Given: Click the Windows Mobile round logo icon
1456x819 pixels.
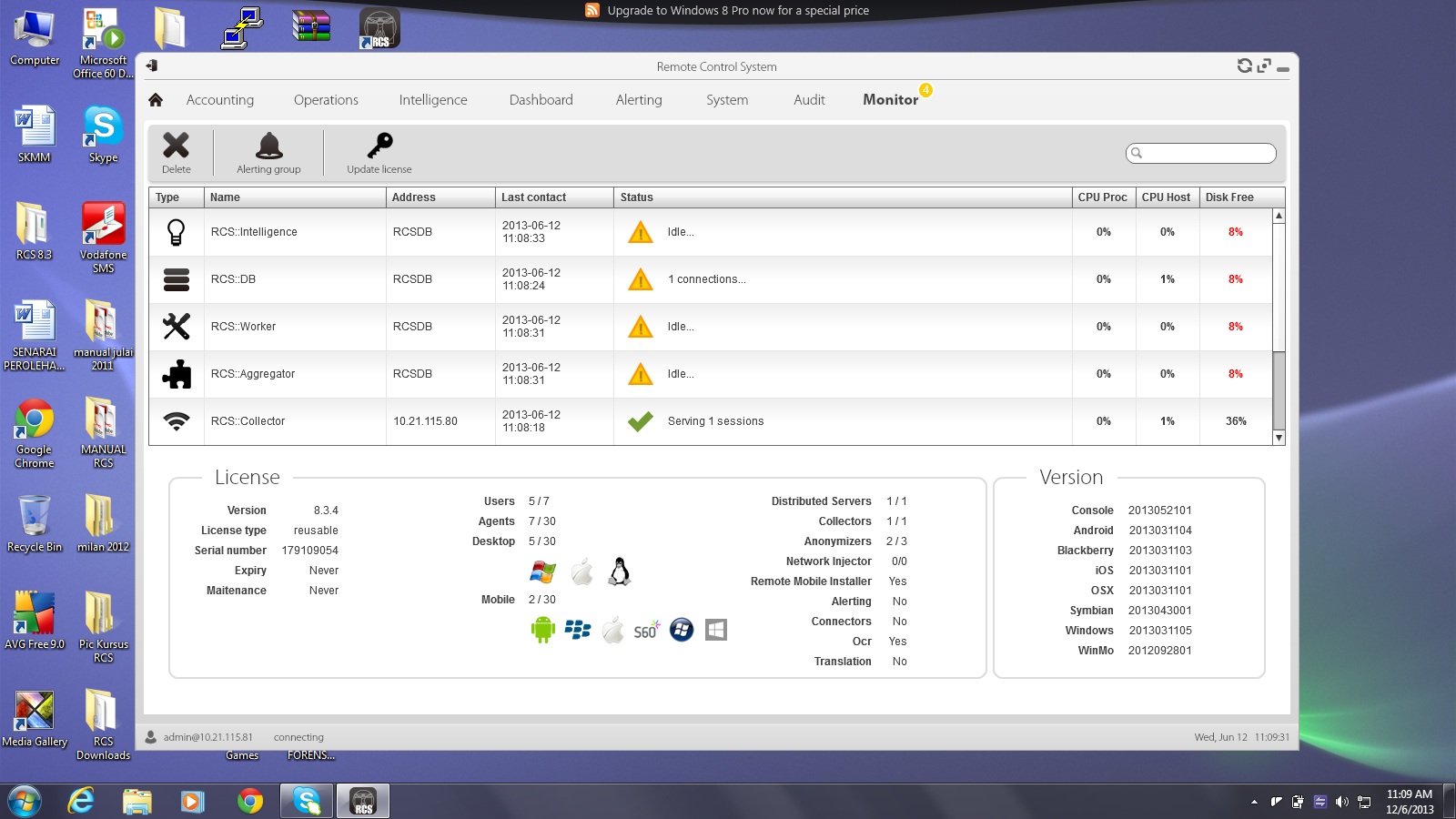Looking at the screenshot, I should [682, 630].
